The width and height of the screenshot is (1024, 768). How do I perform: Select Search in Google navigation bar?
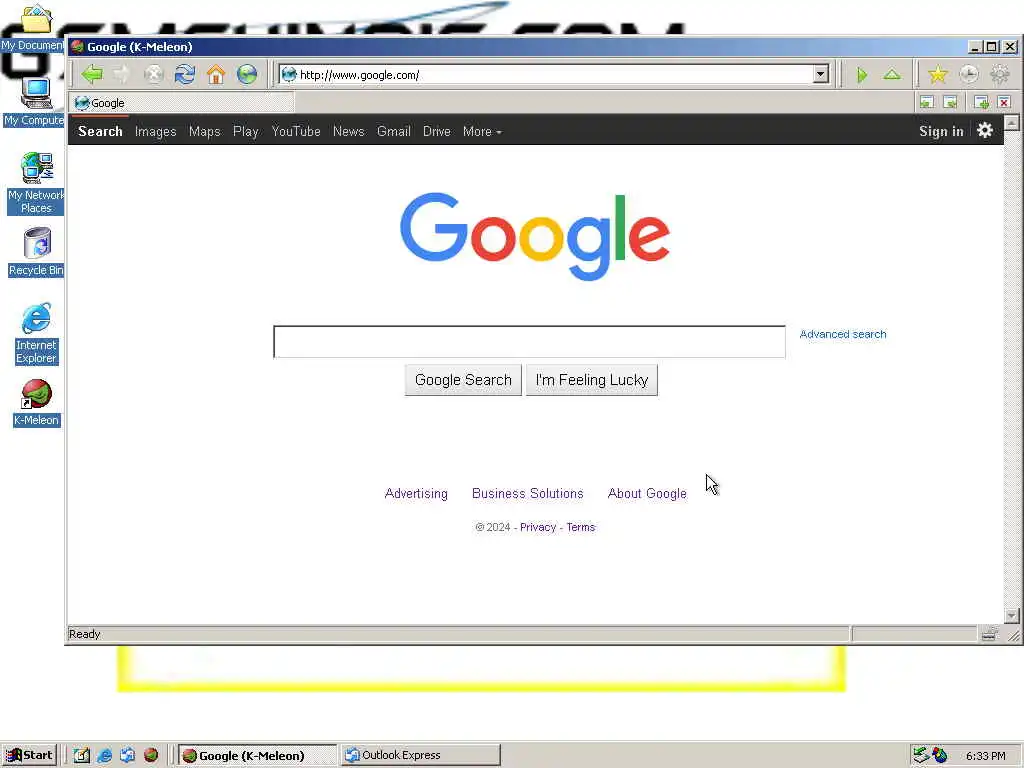pyautogui.click(x=101, y=131)
